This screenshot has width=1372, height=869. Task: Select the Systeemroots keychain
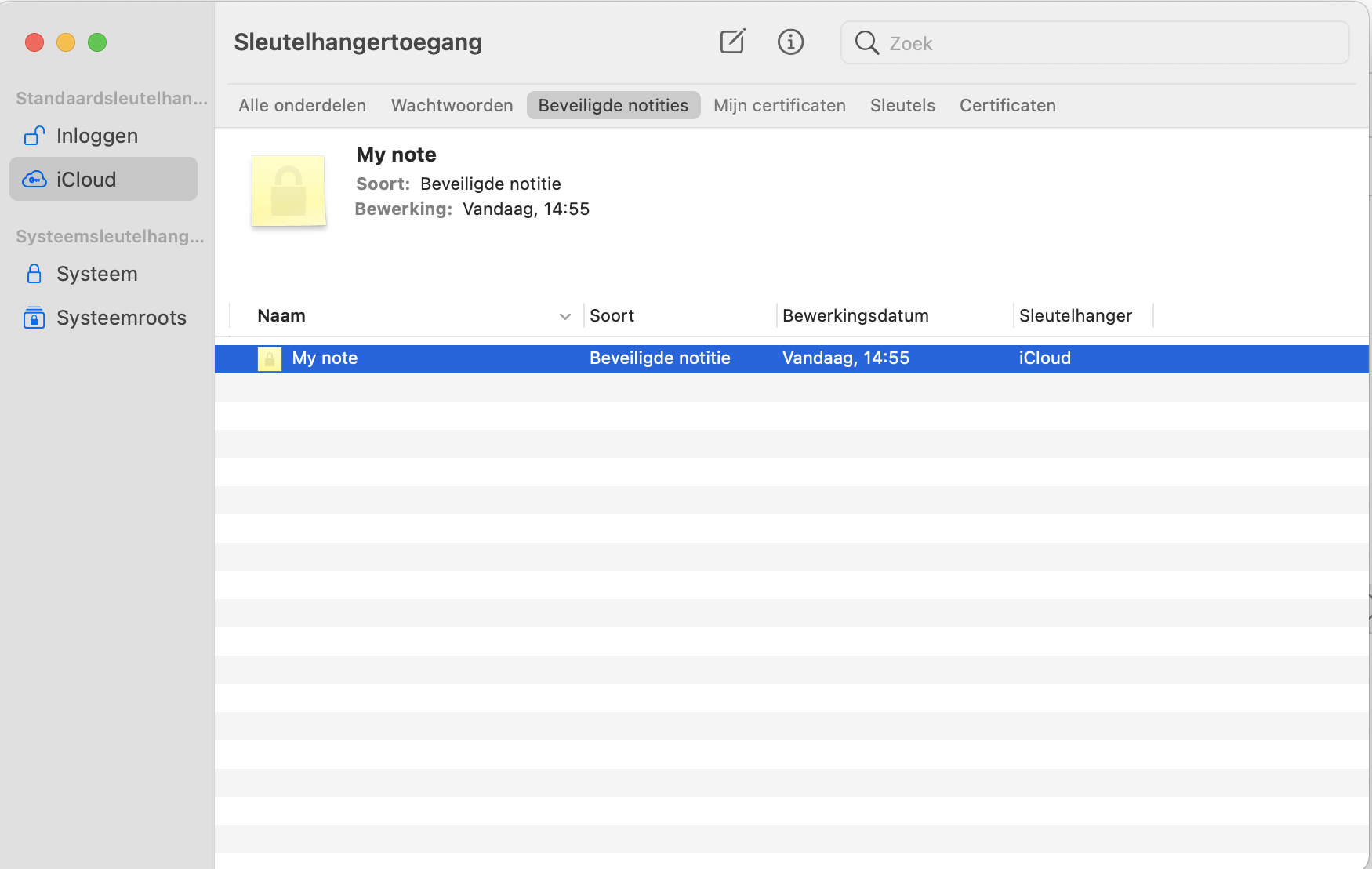(x=103, y=318)
